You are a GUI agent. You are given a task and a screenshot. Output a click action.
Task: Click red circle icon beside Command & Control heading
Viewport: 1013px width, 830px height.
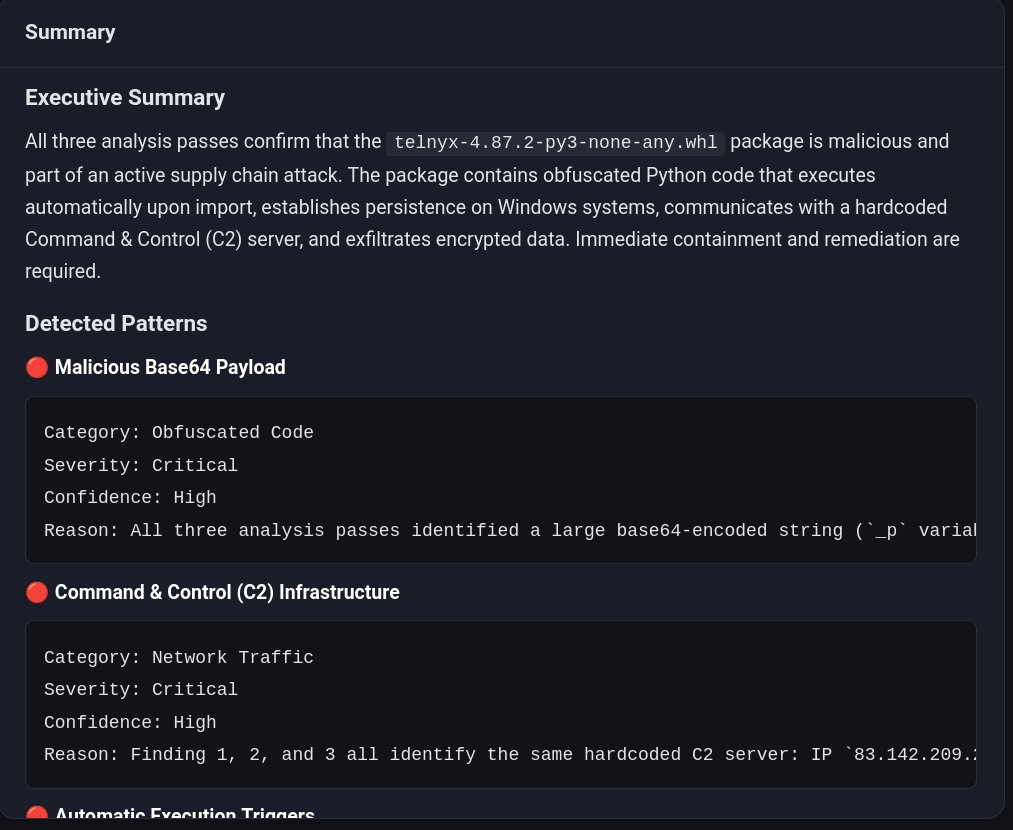[x=36, y=592]
